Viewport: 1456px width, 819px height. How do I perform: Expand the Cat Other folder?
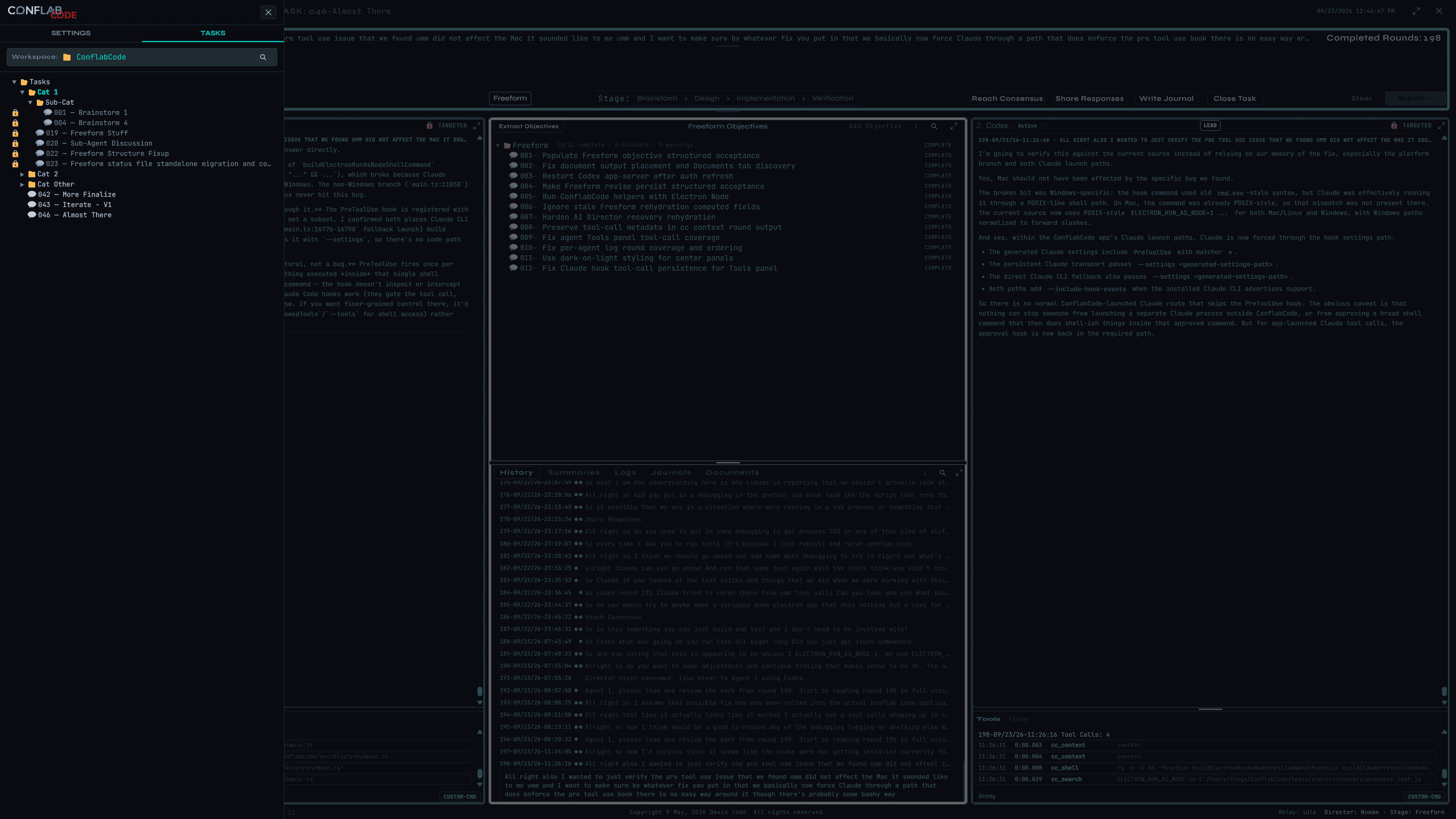[22, 184]
